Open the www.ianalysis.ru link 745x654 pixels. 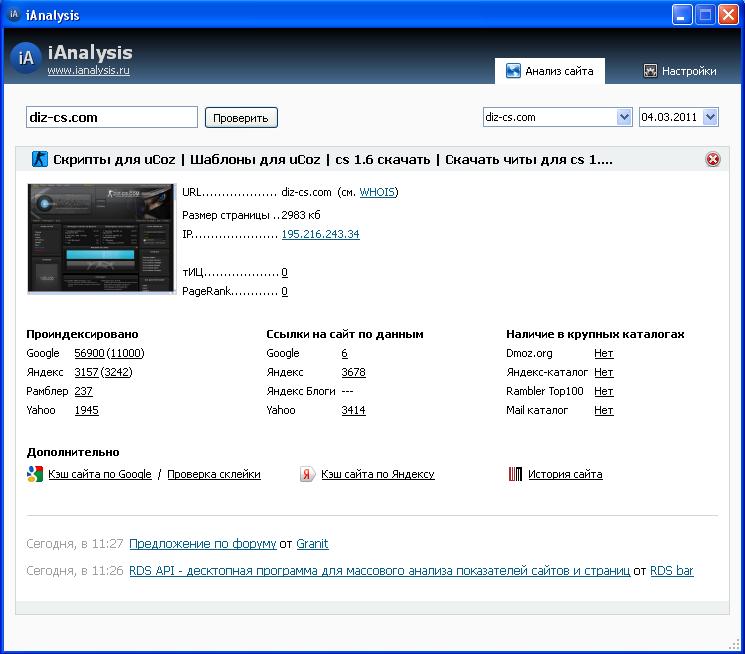(x=89, y=71)
